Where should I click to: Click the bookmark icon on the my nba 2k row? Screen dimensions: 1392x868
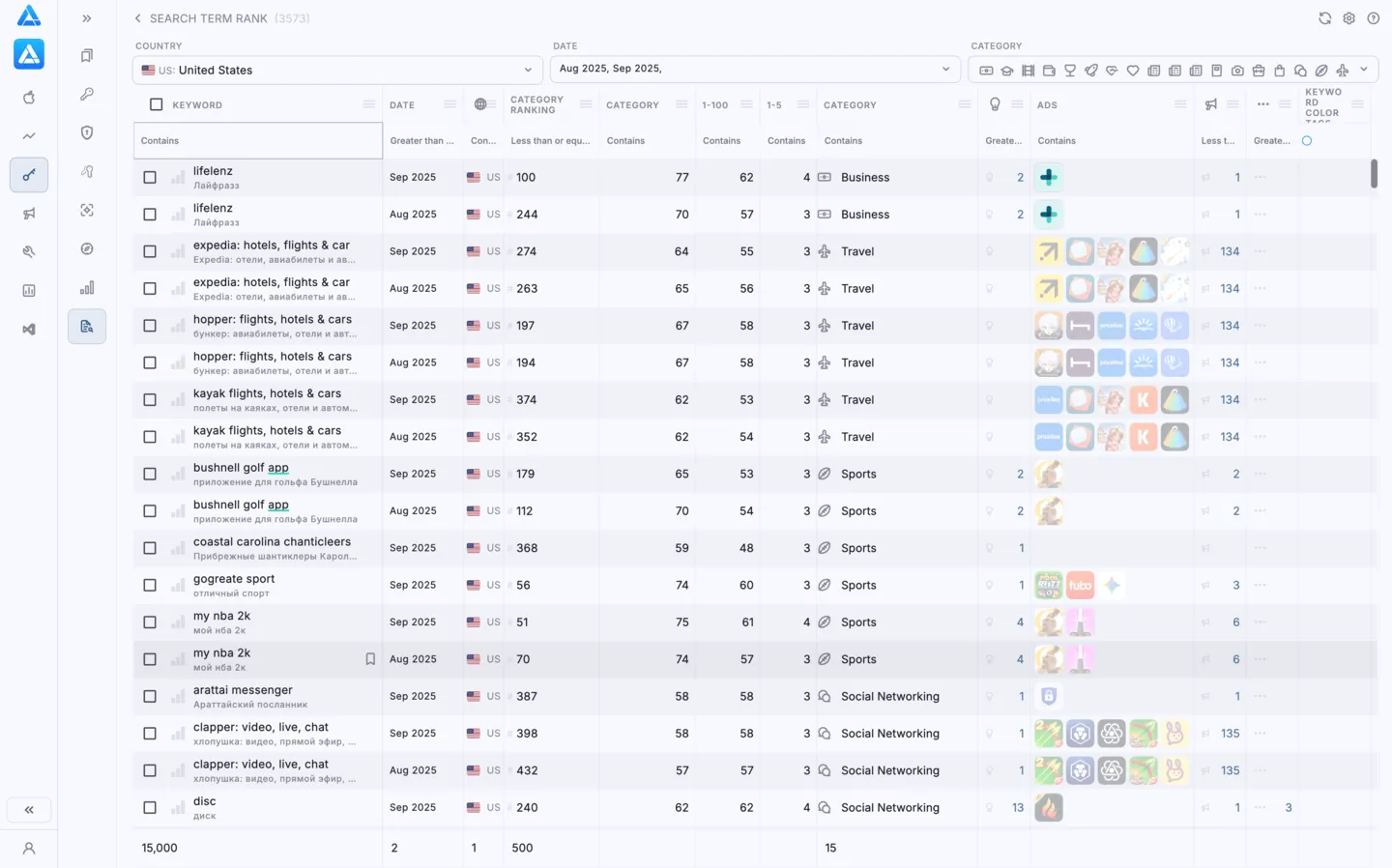(x=369, y=658)
